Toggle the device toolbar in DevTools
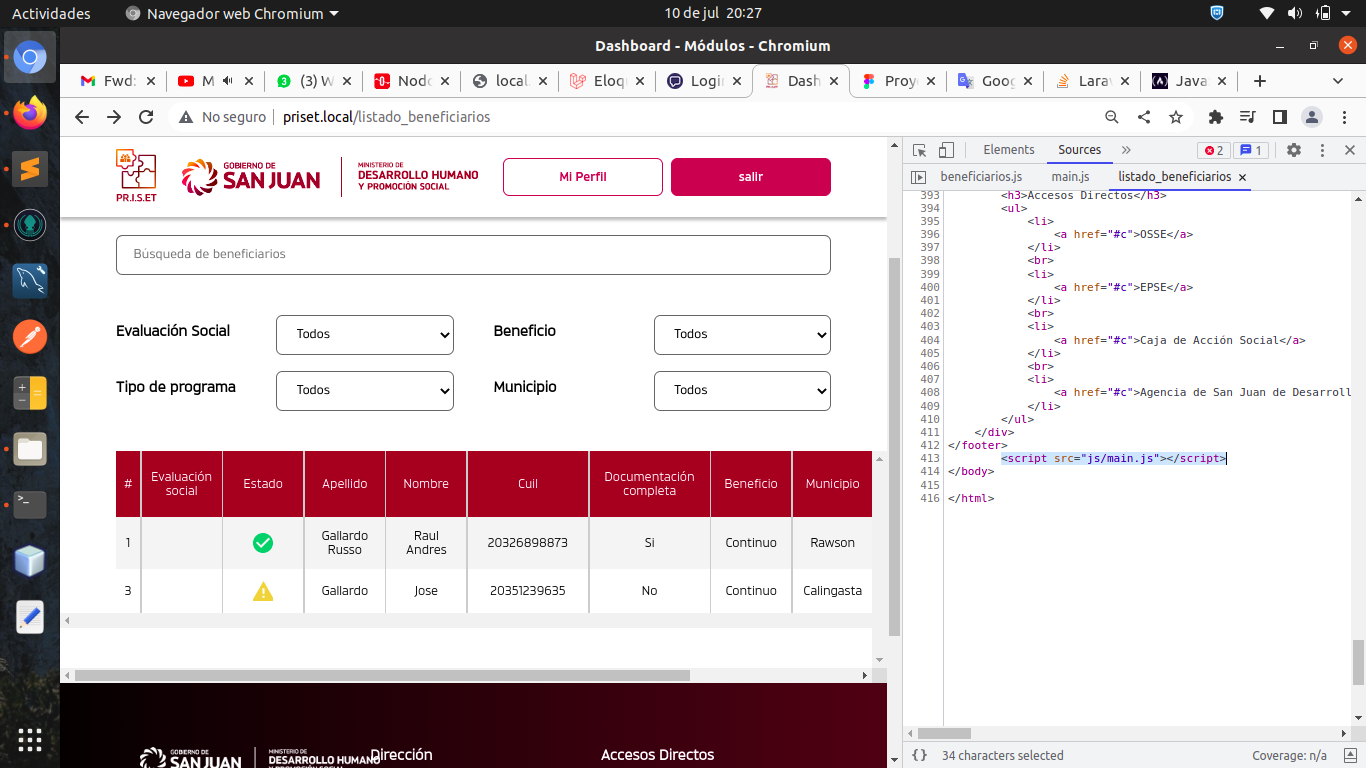The image size is (1366, 768). [946, 150]
